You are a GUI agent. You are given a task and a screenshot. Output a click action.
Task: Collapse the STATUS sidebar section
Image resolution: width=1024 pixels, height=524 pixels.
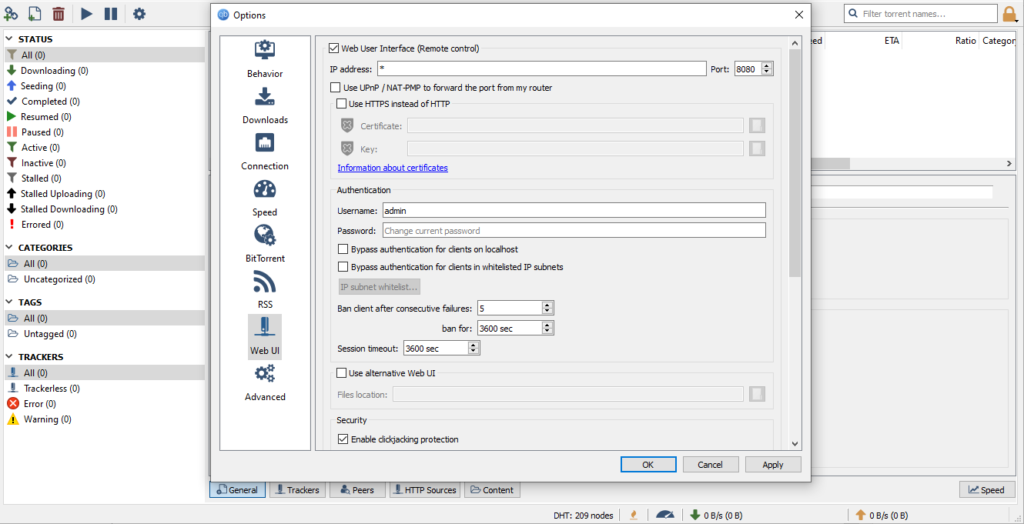coord(11,39)
